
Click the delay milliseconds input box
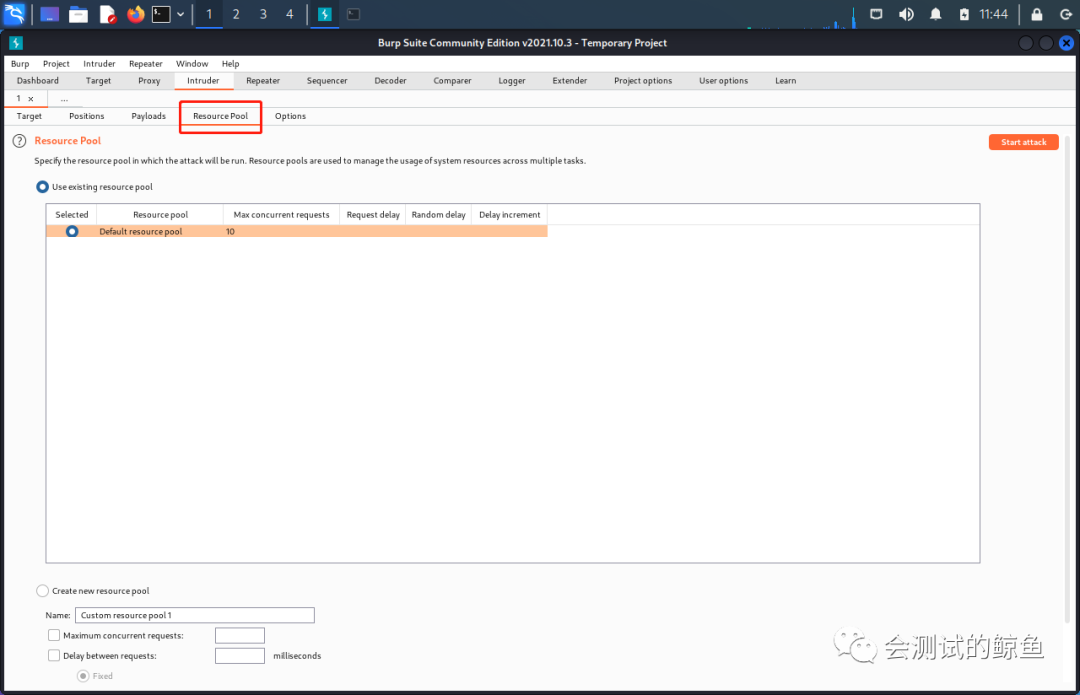click(x=240, y=655)
